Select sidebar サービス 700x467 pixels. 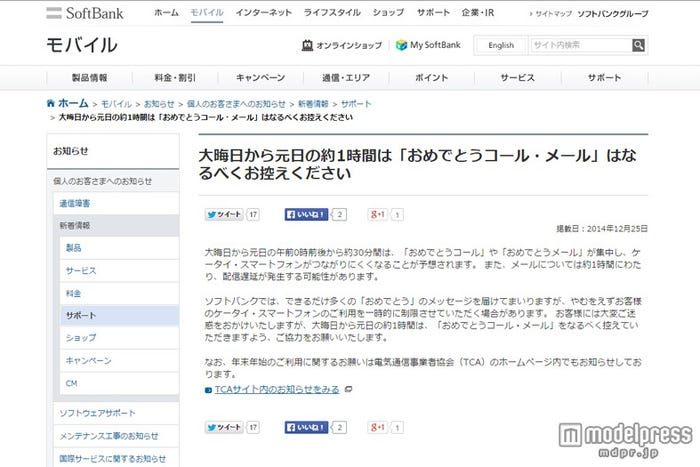[x=119, y=271]
